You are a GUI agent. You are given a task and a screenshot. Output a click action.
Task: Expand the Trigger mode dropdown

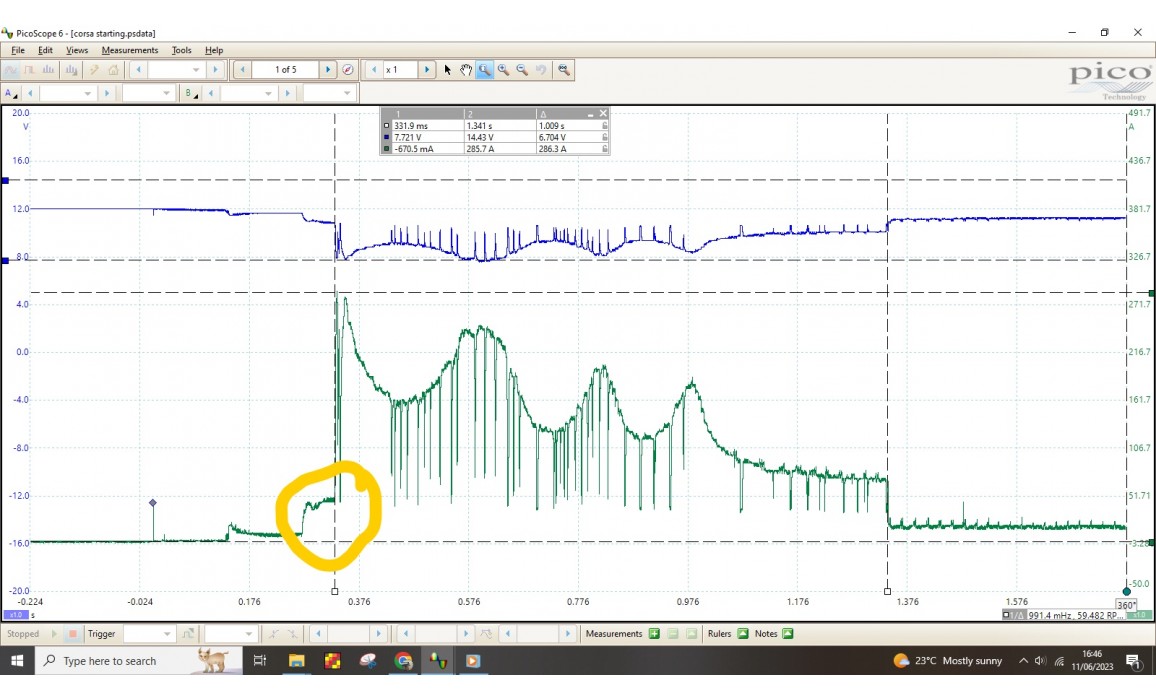coord(168,634)
